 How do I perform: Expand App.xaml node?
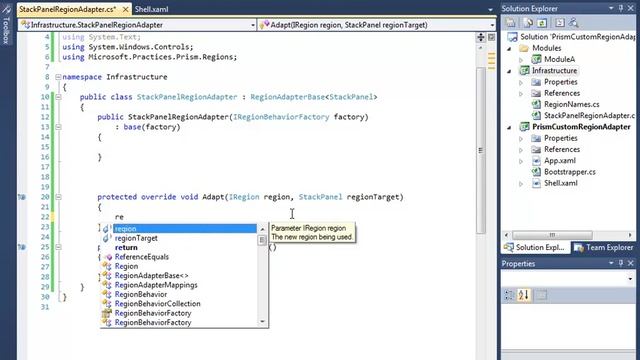[x=521, y=161]
